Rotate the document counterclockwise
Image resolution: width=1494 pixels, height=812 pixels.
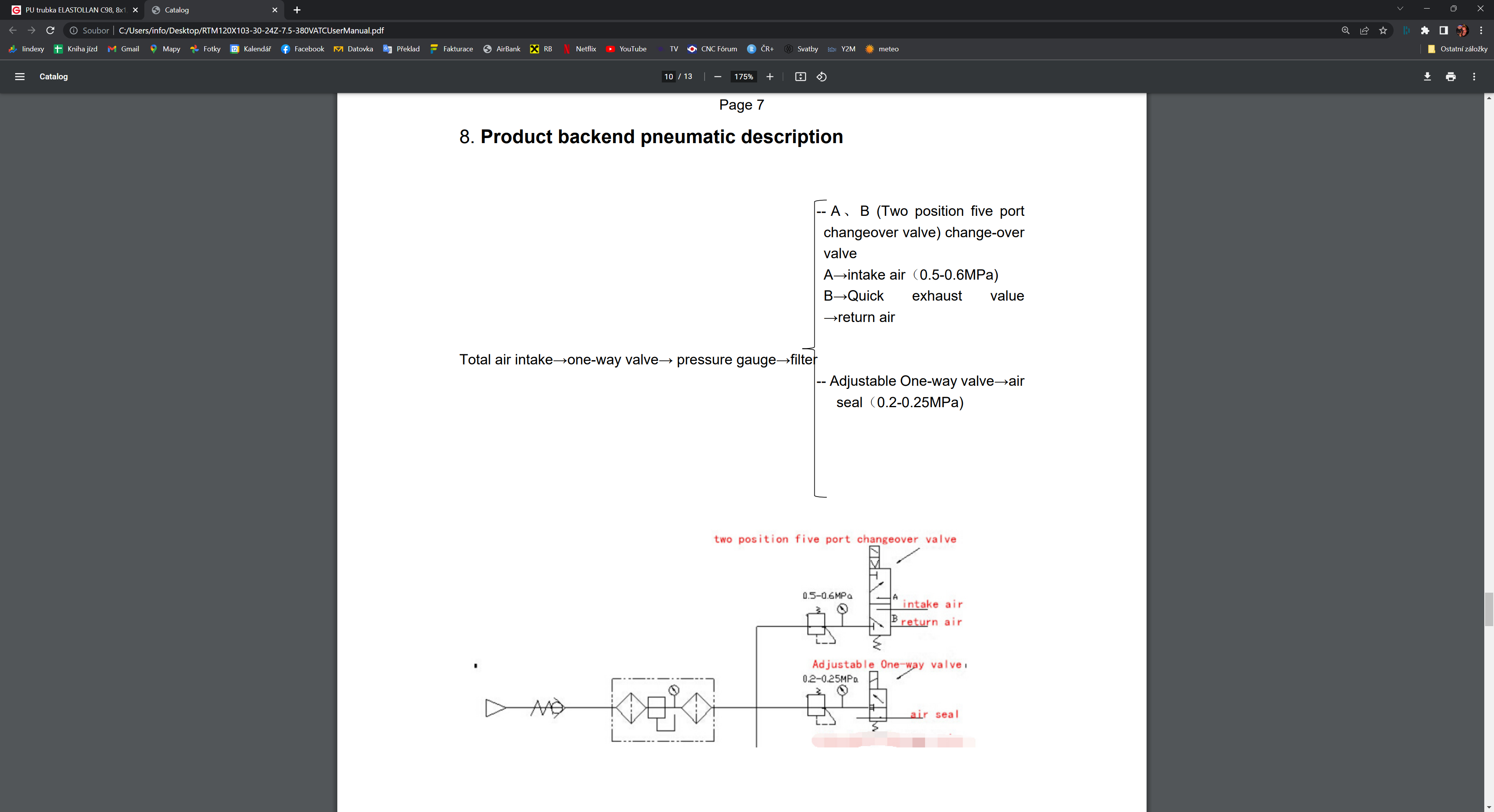pos(821,77)
